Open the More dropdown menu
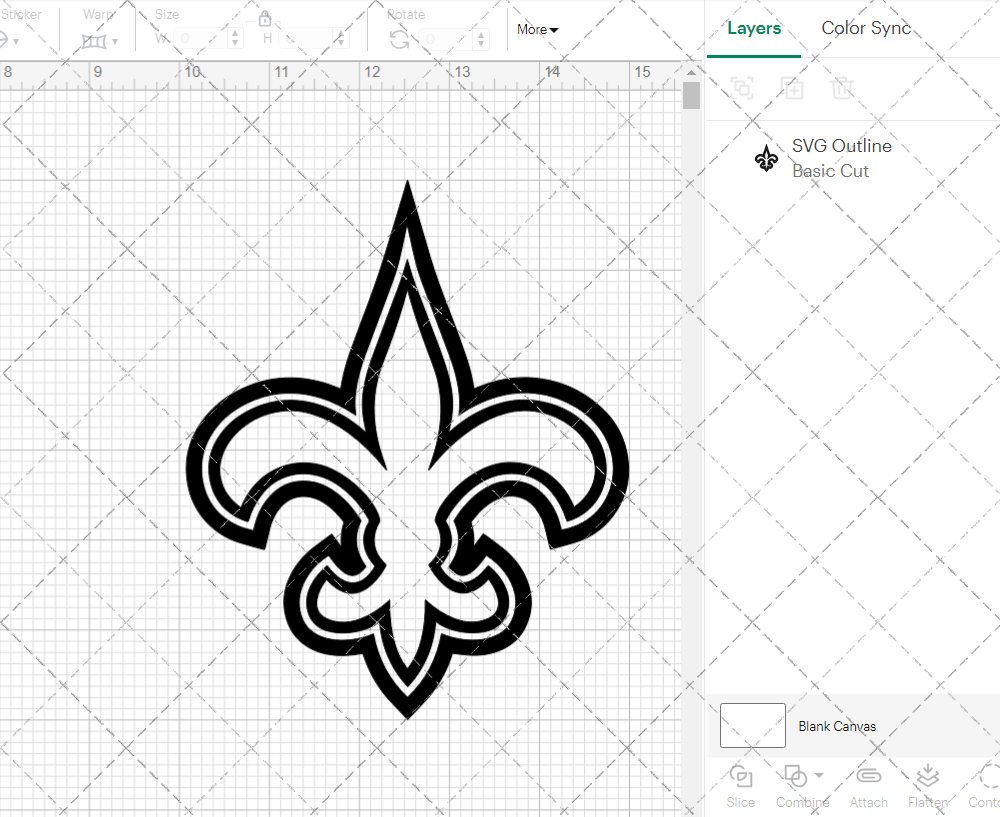The height and width of the screenshot is (817, 1000). click(x=537, y=30)
